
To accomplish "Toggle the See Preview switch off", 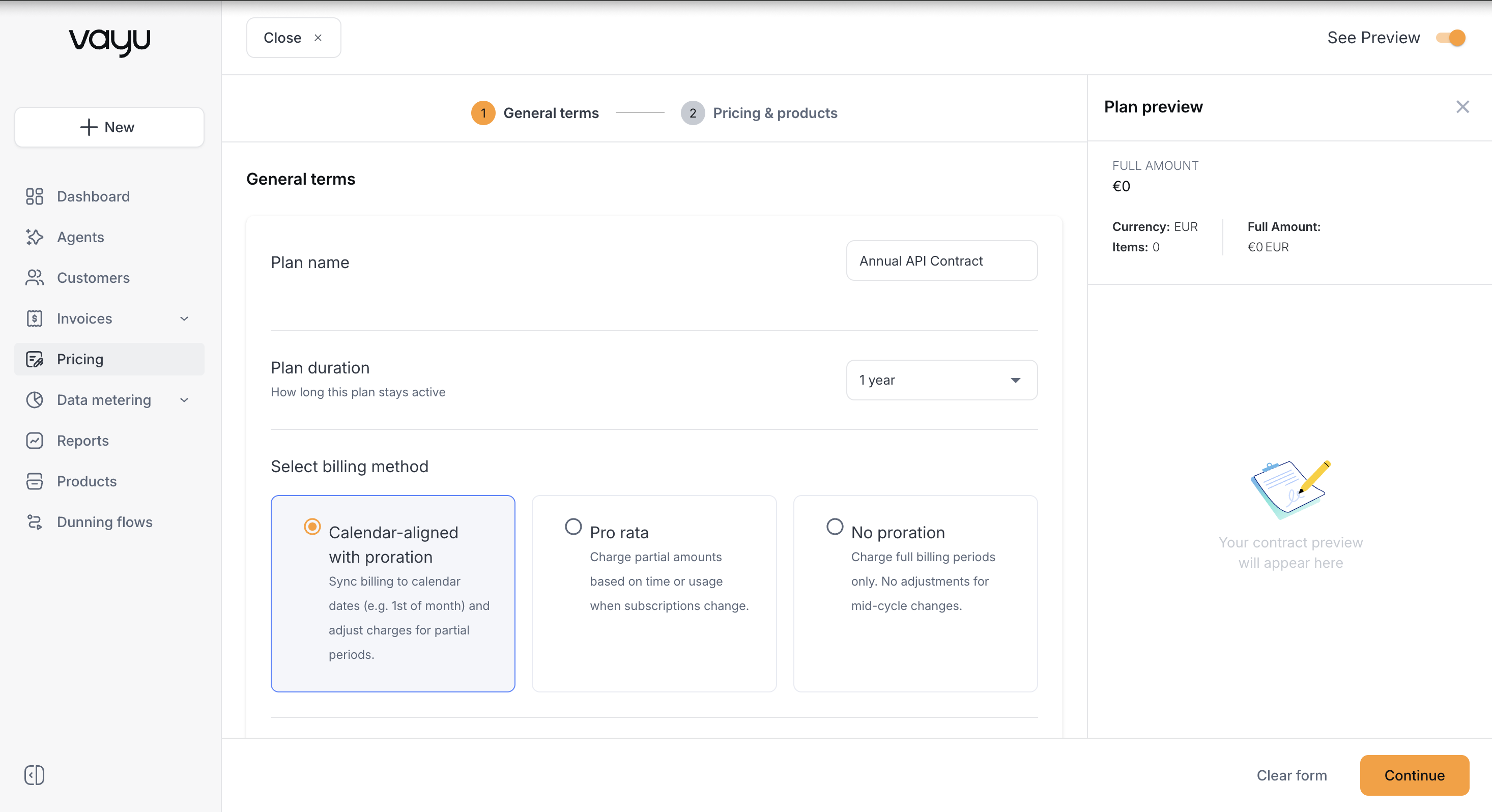I will pos(1451,38).
